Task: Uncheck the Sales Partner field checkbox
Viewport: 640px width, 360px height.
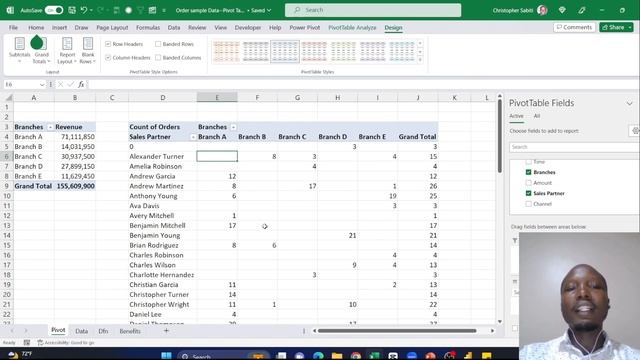Action: 529,193
